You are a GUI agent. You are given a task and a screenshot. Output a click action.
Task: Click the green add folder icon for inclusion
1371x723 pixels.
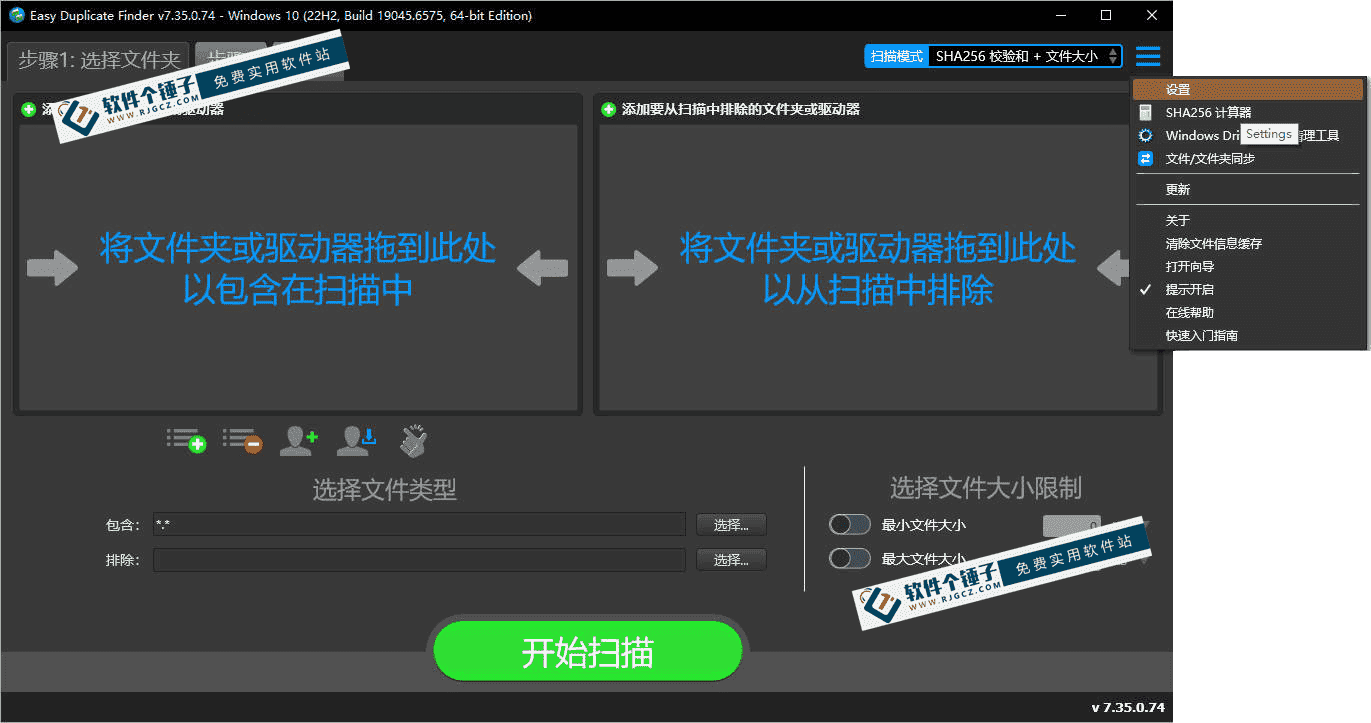click(27, 108)
